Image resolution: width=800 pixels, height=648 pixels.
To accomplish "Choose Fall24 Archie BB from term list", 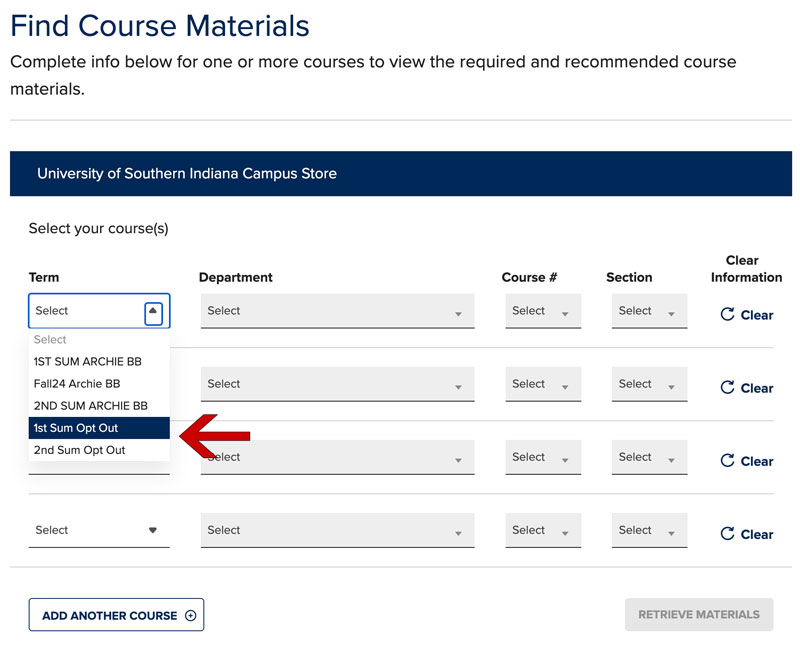I will point(77,384).
